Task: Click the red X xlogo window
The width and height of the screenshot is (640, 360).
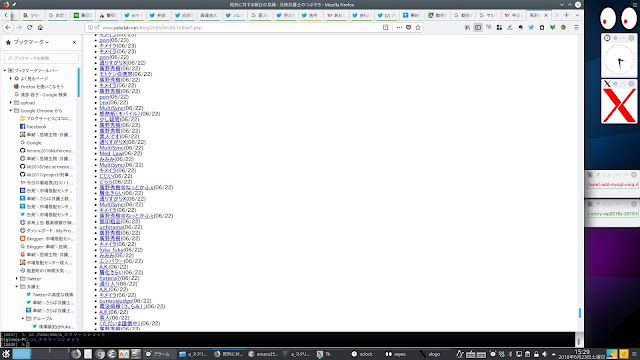Action: [619, 105]
